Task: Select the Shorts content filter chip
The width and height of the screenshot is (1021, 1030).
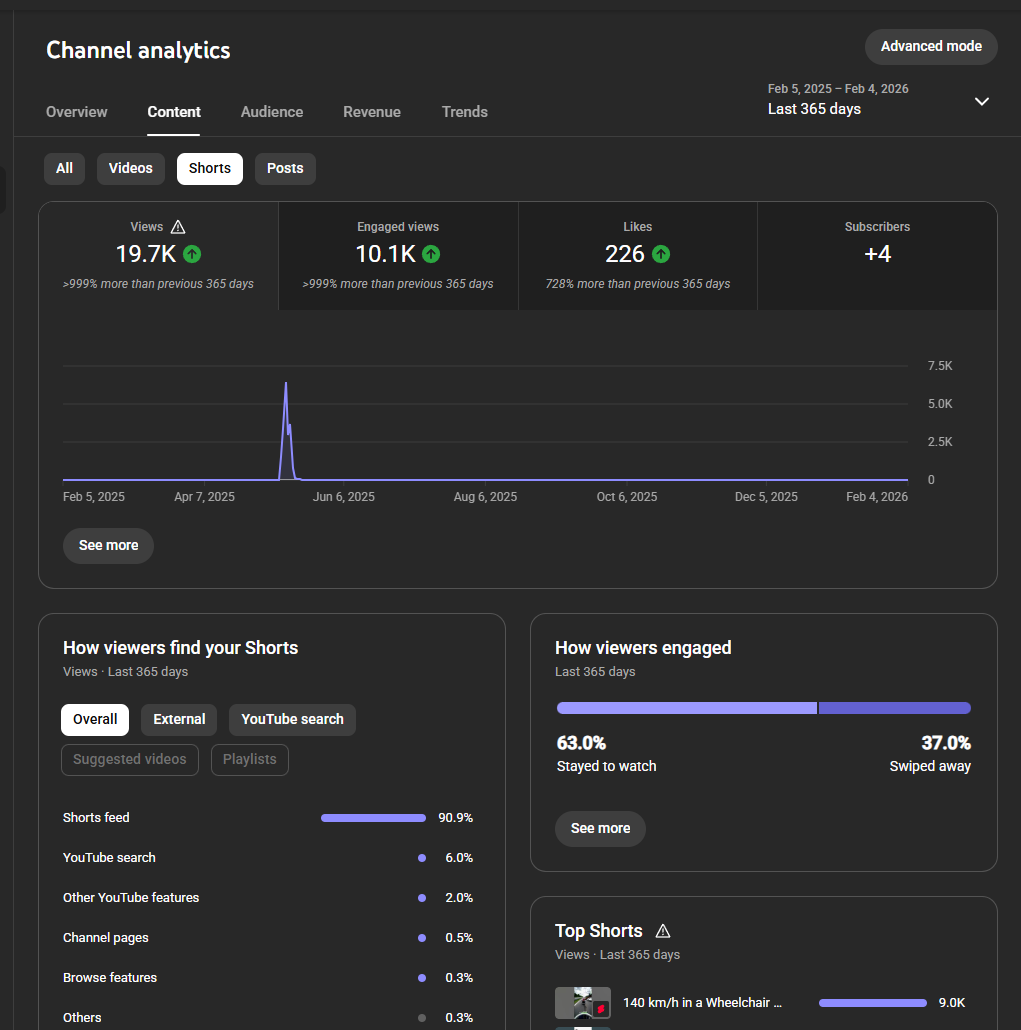Action: click(210, 168)
